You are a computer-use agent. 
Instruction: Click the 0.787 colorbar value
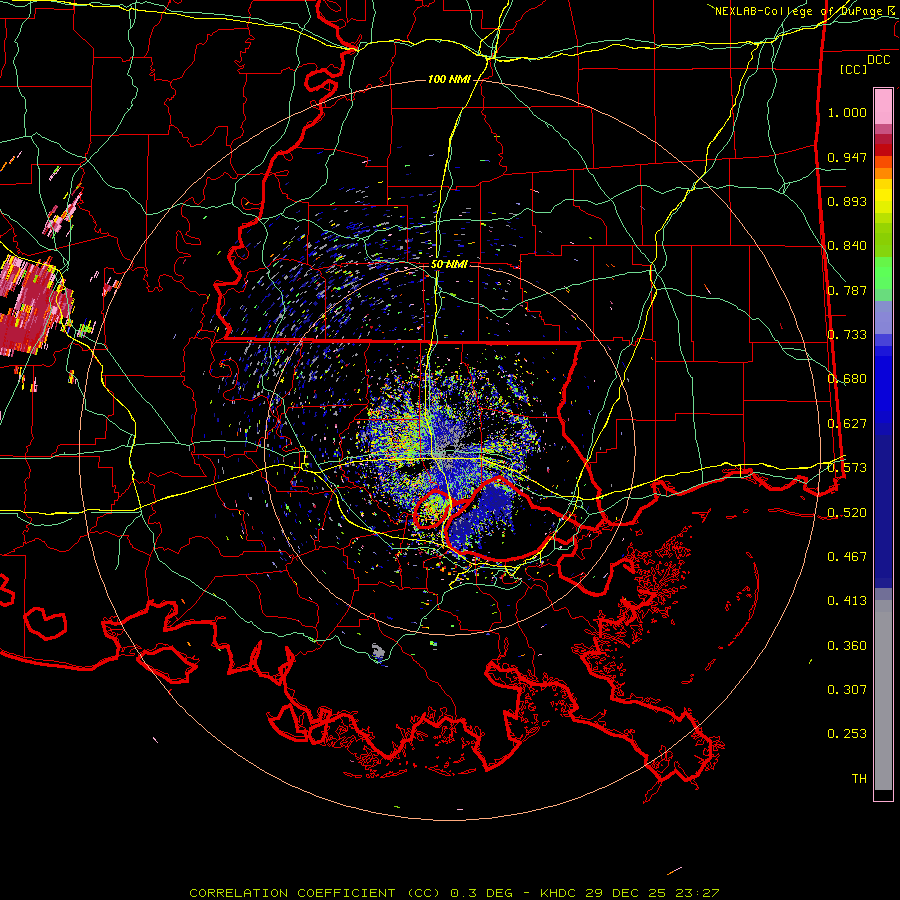[x=847, y=290]
